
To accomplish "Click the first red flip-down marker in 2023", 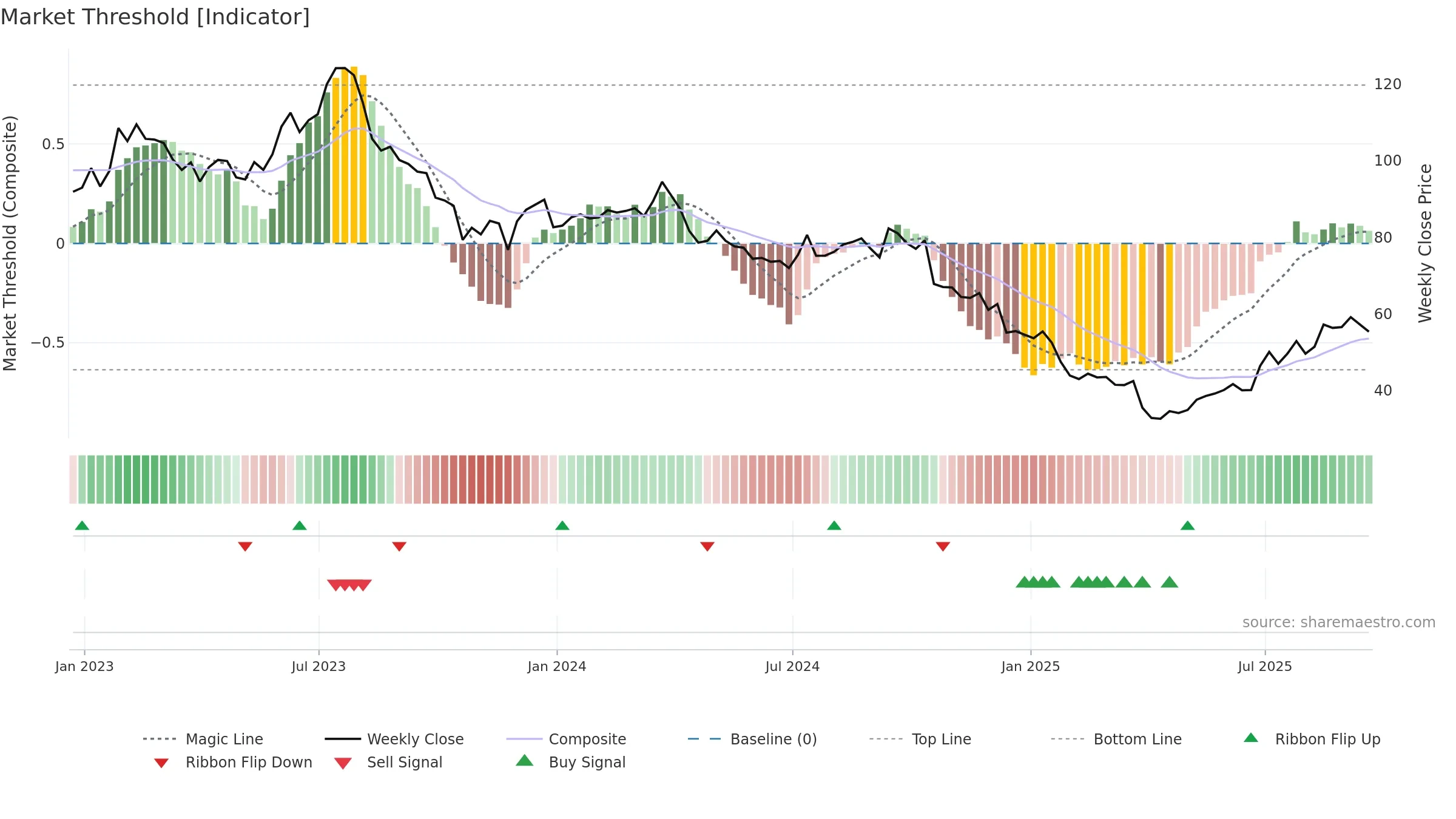I will pyautogui.click(x=245, y=547).
